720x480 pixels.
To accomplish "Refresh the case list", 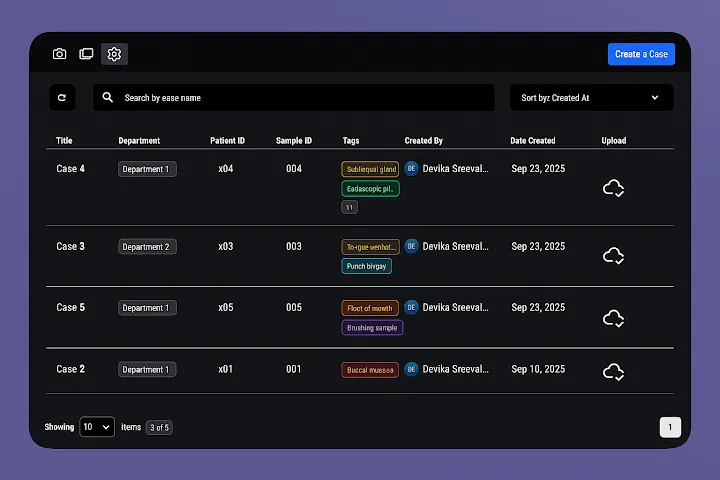I will [x=62, y=97].
